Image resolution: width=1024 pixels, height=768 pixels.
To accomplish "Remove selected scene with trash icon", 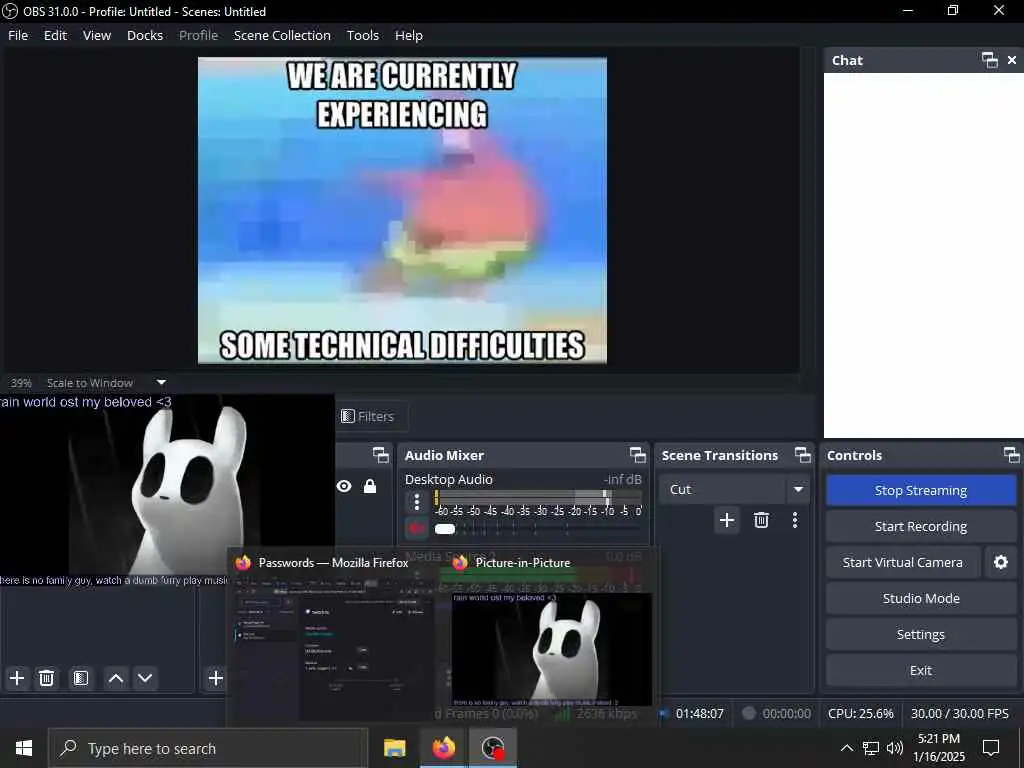I will [x=46, y=678].
